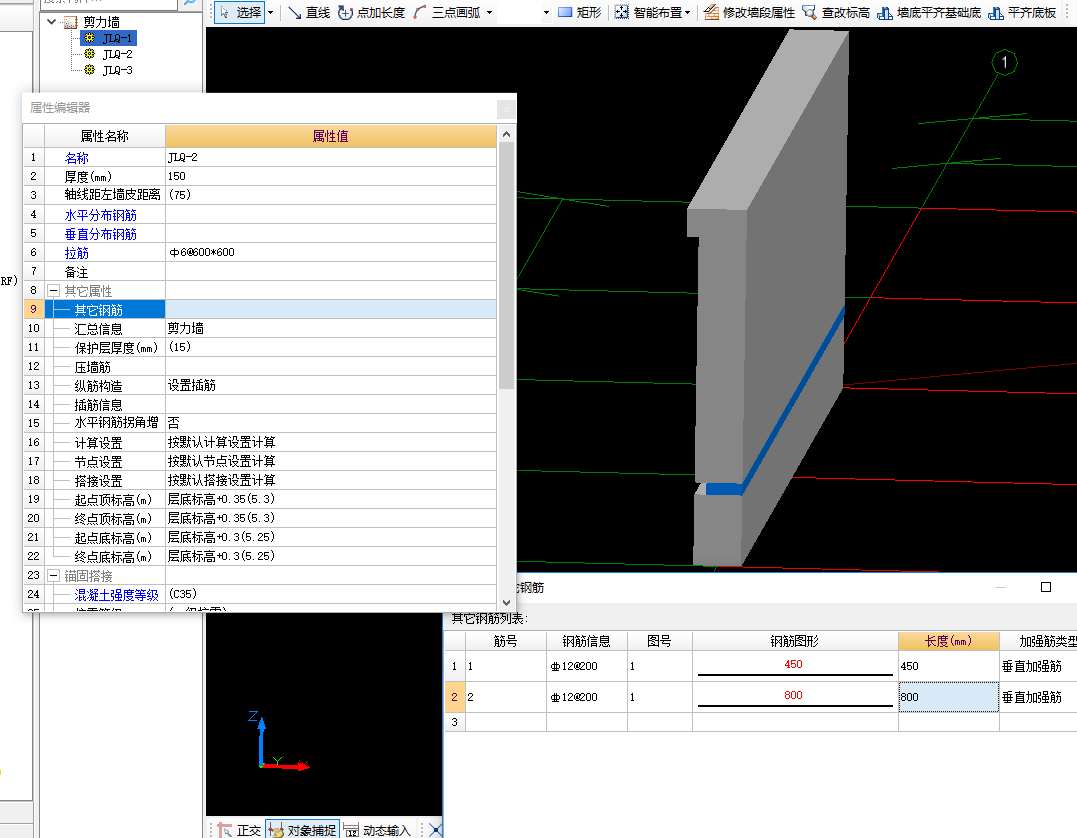The width and height of the screenshot is (1077, 838).
Task: Select row 3 in the rebar list
Action: coord(454,722)
